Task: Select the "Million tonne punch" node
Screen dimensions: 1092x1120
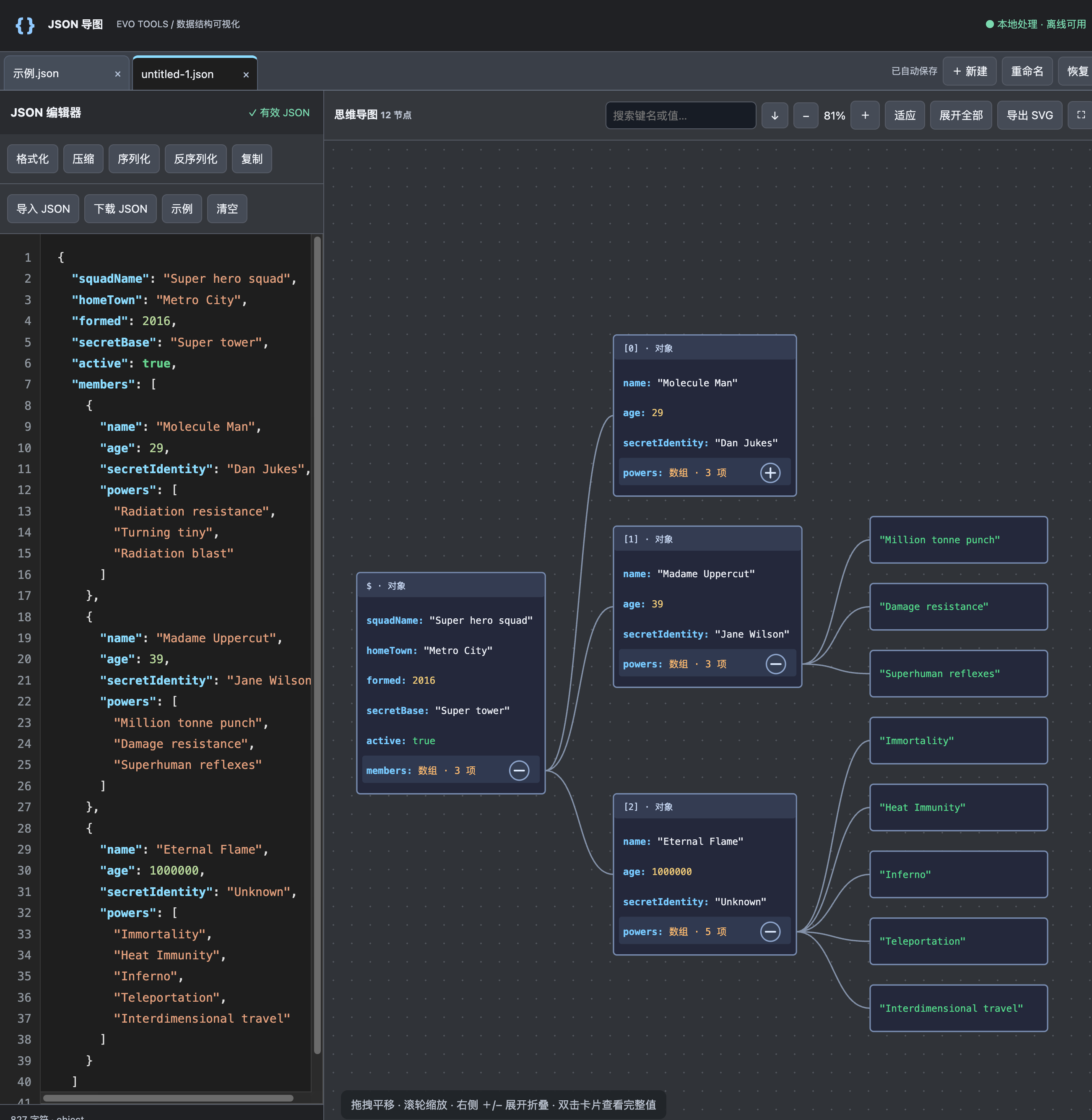Action: coord(958,540)
